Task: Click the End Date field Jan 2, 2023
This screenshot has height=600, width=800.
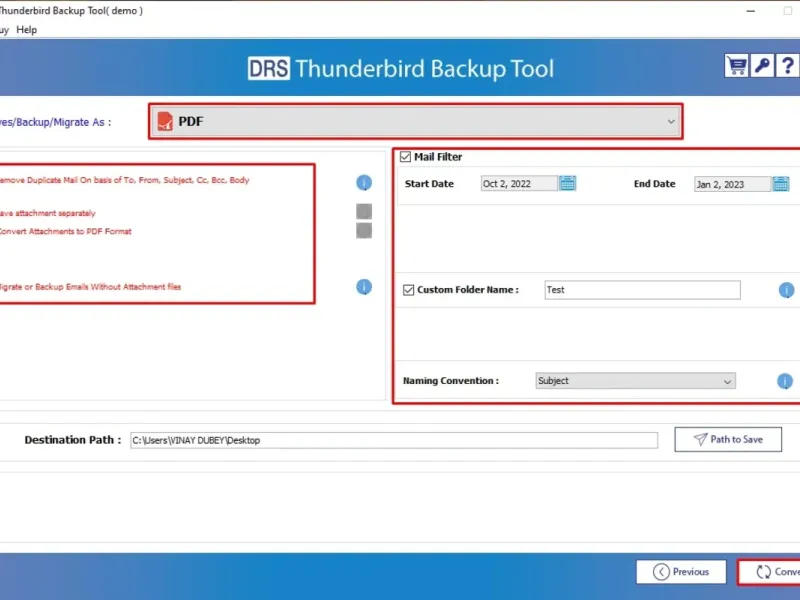Action: [732, 184]
